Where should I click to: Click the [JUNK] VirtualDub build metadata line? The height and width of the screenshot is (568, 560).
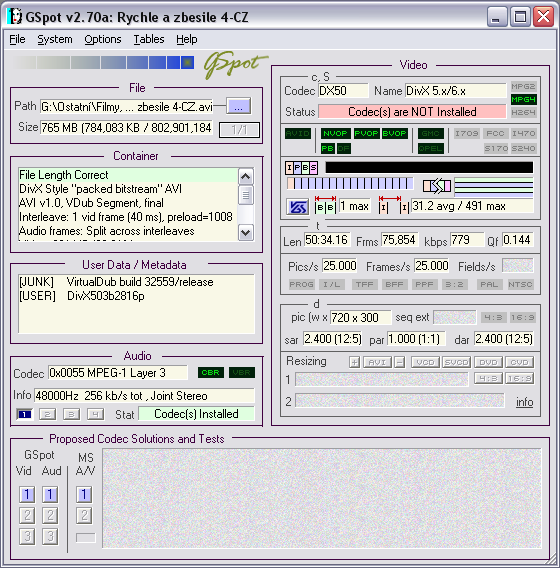(x=116, y=282)
